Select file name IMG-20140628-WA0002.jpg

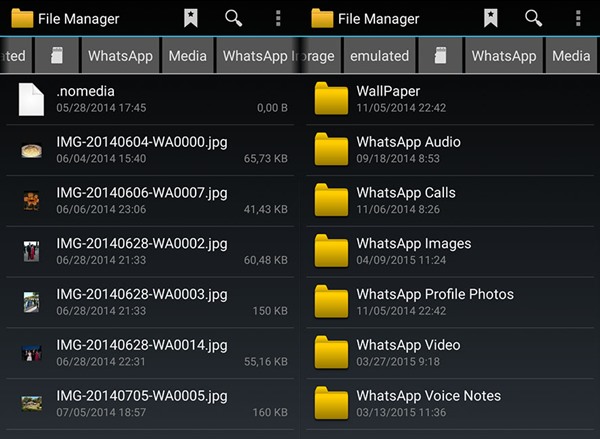142,244
